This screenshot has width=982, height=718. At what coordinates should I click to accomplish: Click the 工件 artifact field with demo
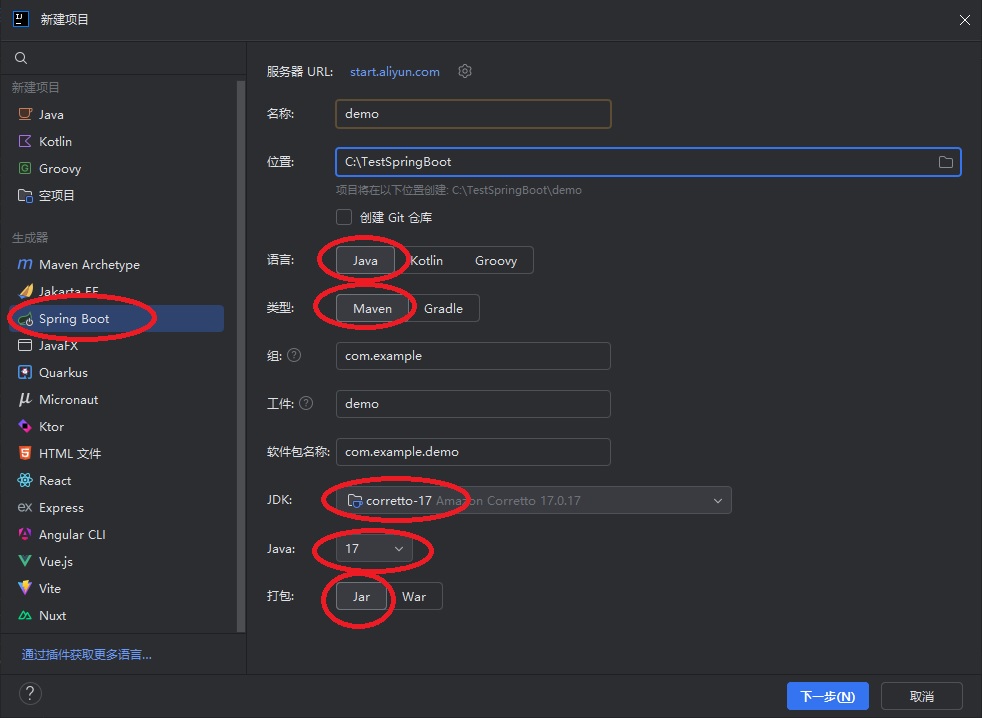click(473, 403)
